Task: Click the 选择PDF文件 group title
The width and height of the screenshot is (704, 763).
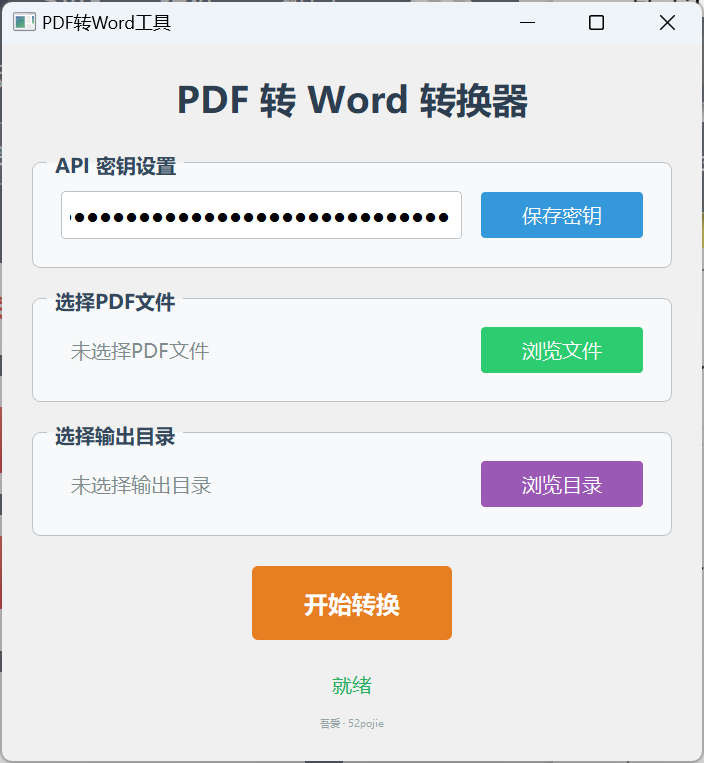Action: point(115,302)
